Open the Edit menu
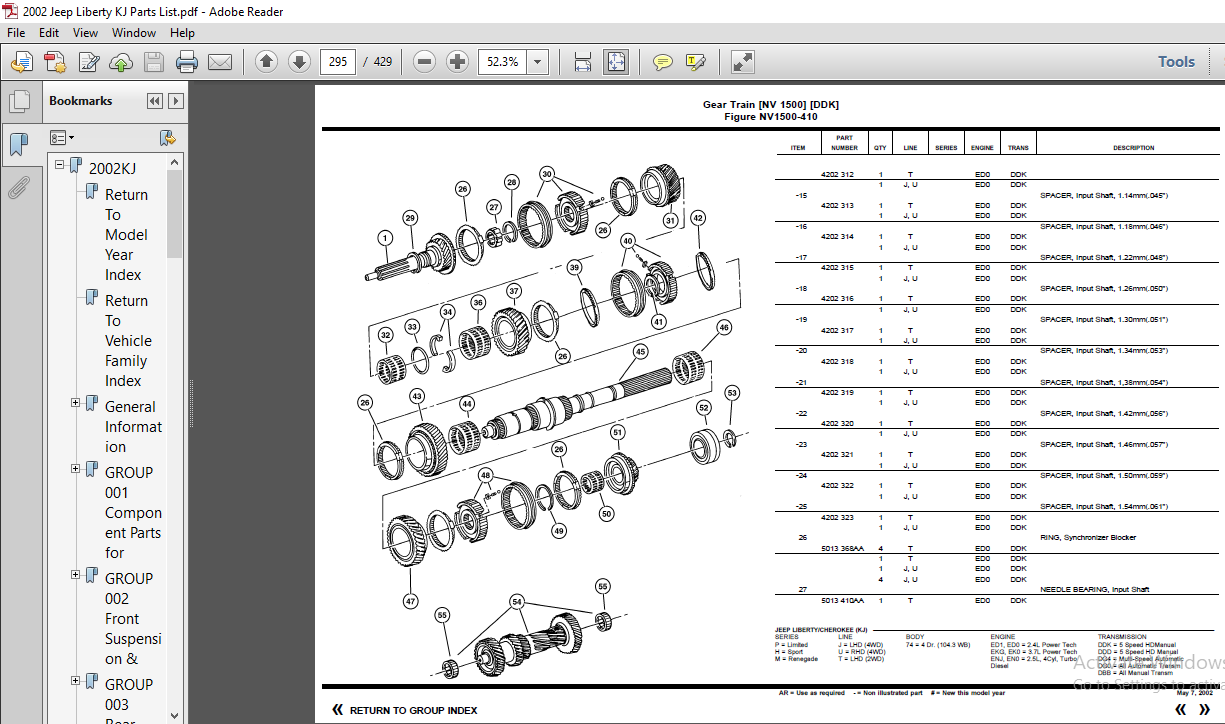This screenshot has height=724, width=1225. pyautogui.click(x=49, y=32)
